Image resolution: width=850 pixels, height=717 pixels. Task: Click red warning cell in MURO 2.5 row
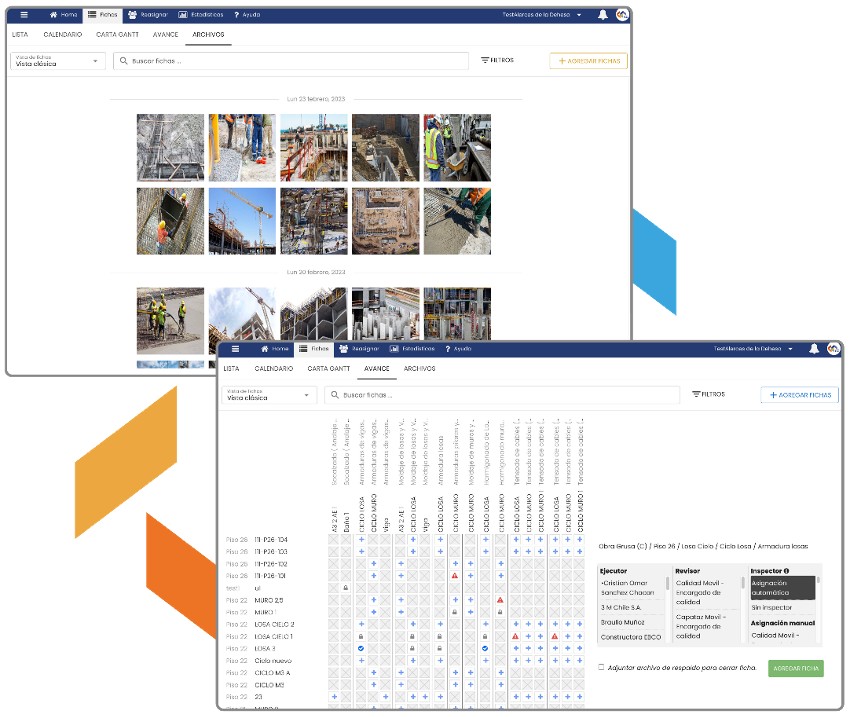point(499,600)
